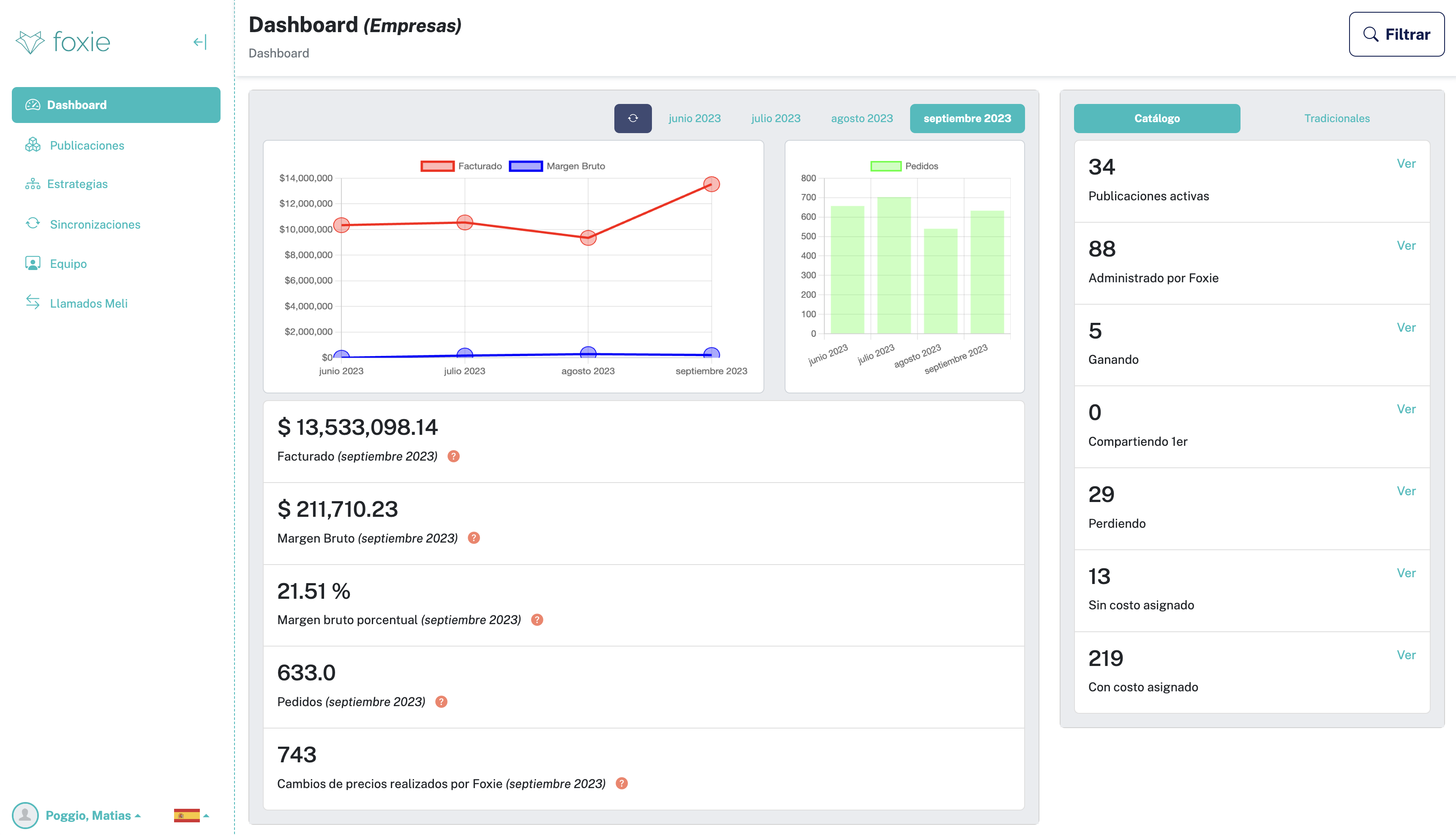1456x835 pixels.
Task: Click Ver for Perdiendo
Action: pos(1406,491)
